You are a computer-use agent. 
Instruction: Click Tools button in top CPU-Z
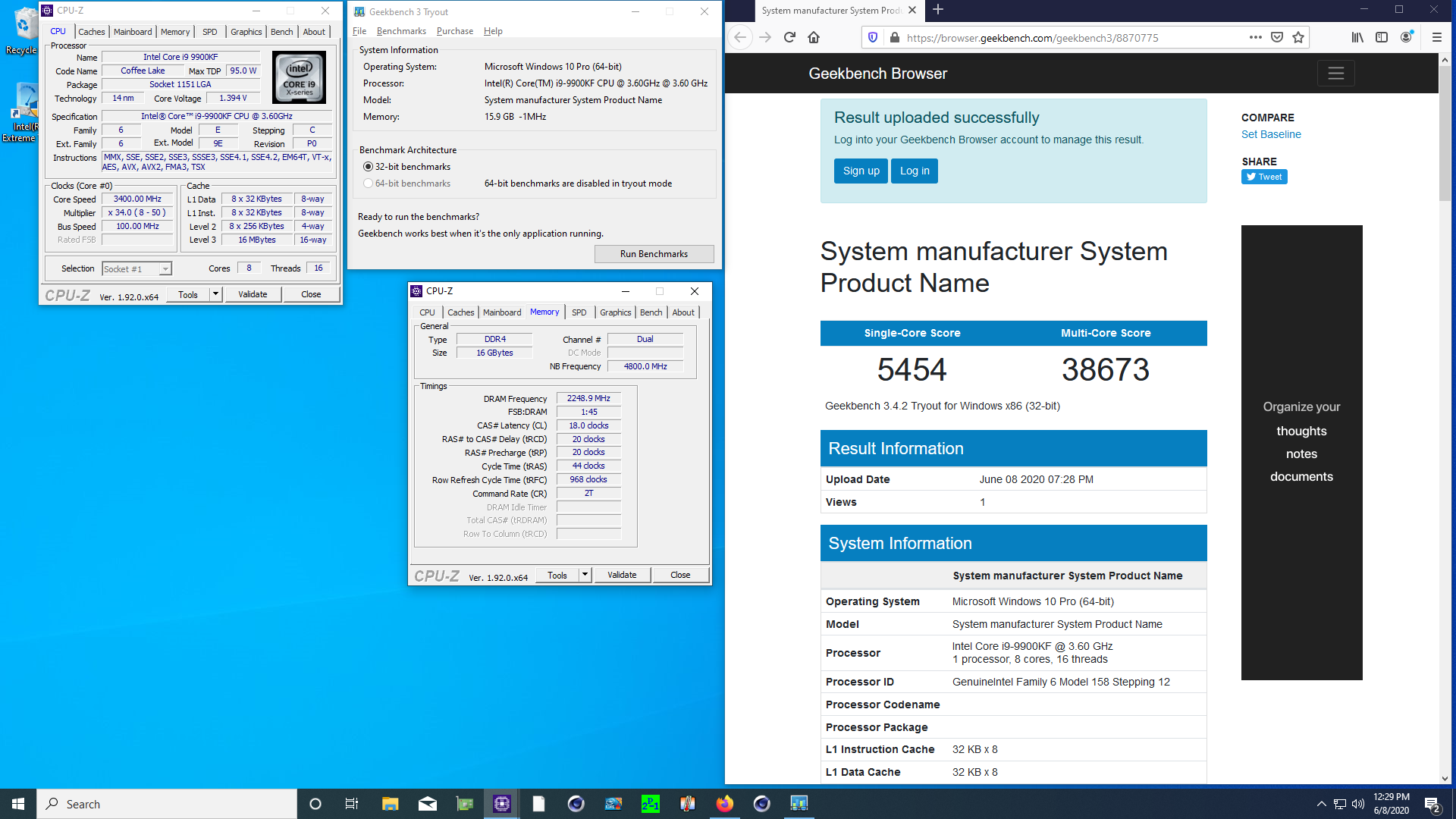pyautogui.click(x=188, y=294)
